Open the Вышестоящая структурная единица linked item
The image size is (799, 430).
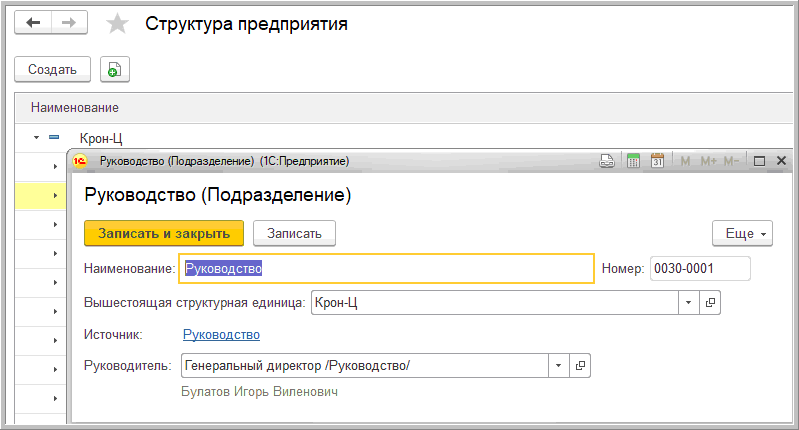[x=710, y=301]
